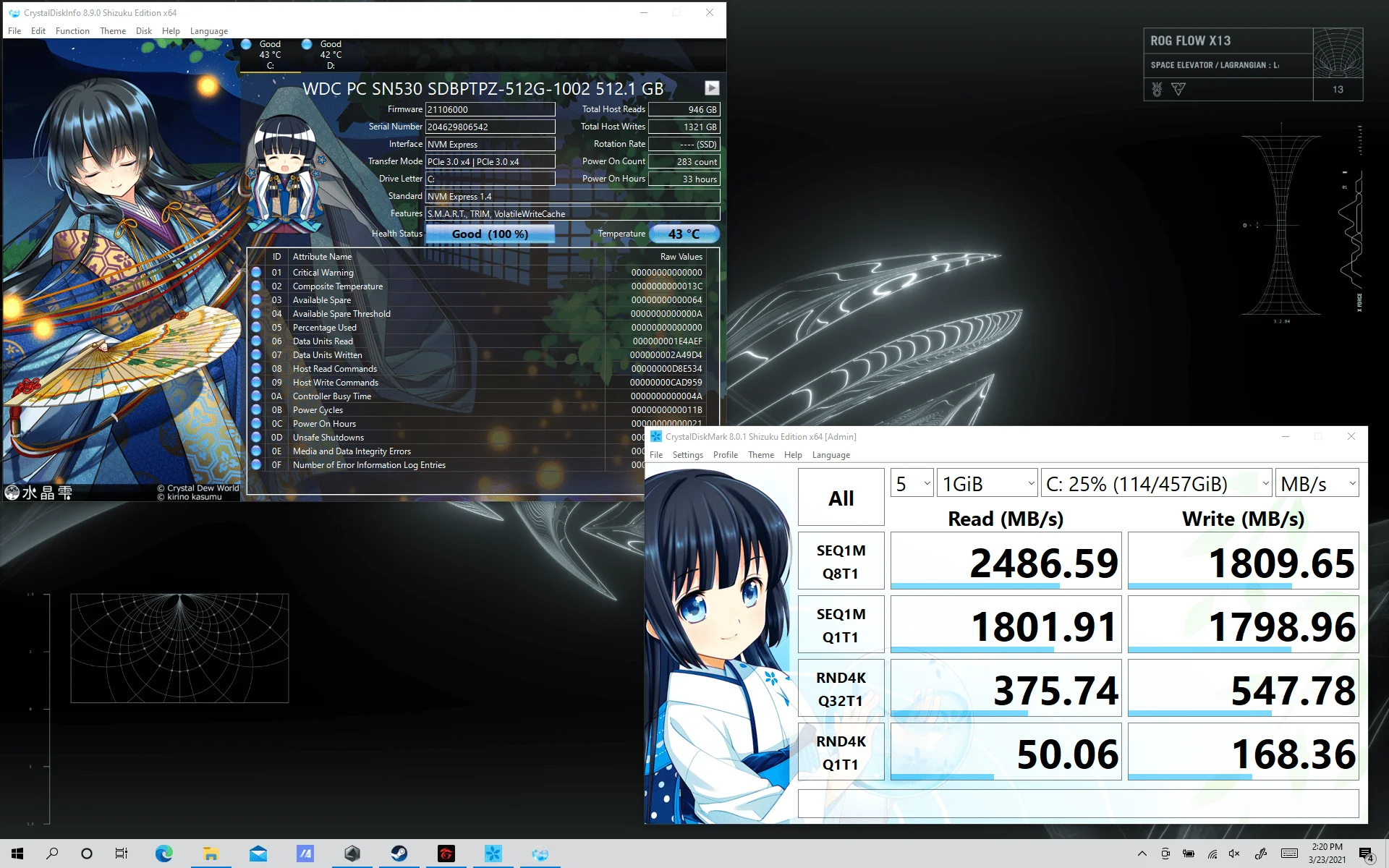Switch to CrystalDiskMark taskbar icon

[x=493, y=854]
